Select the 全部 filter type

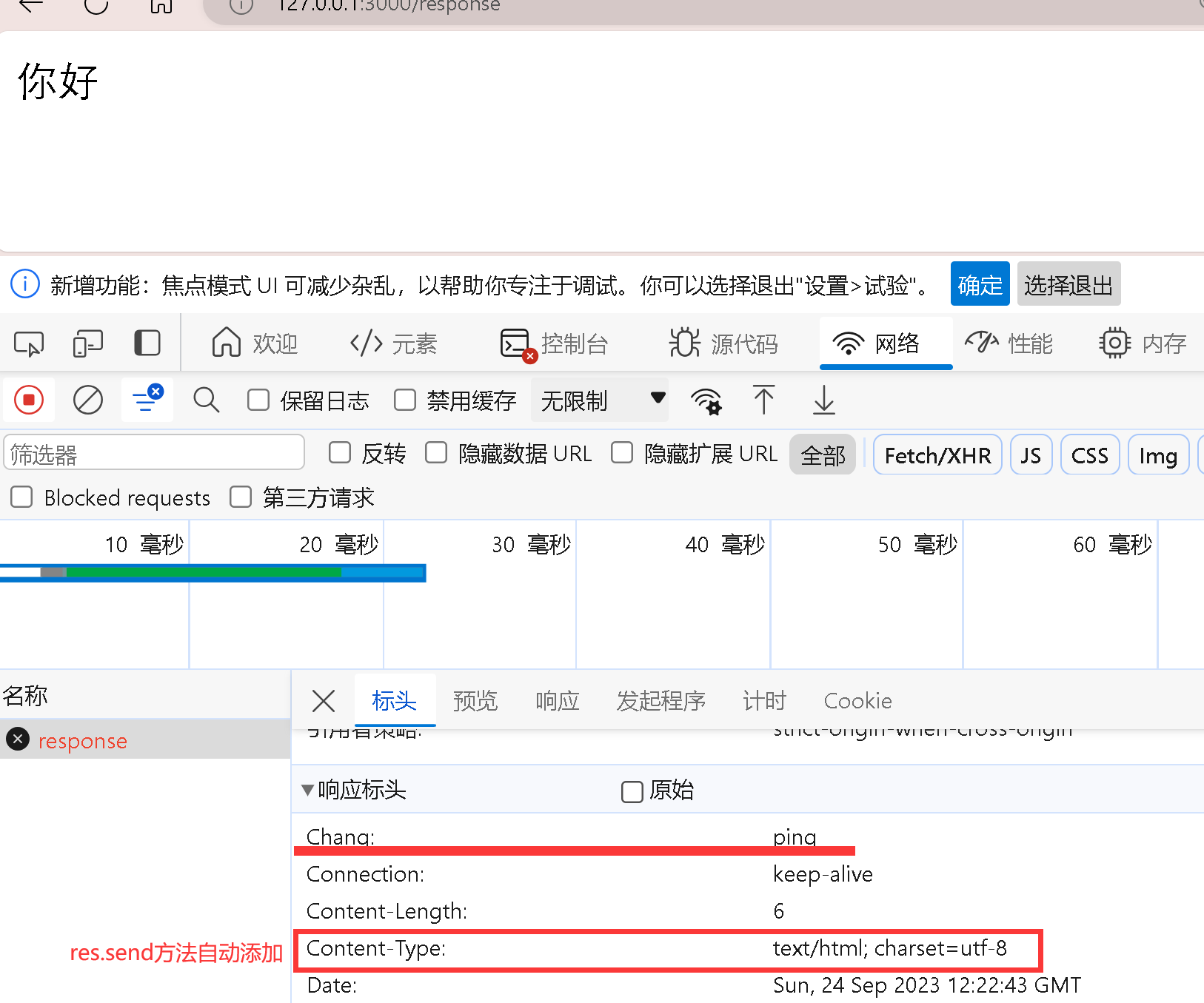(x=823, y=454)
